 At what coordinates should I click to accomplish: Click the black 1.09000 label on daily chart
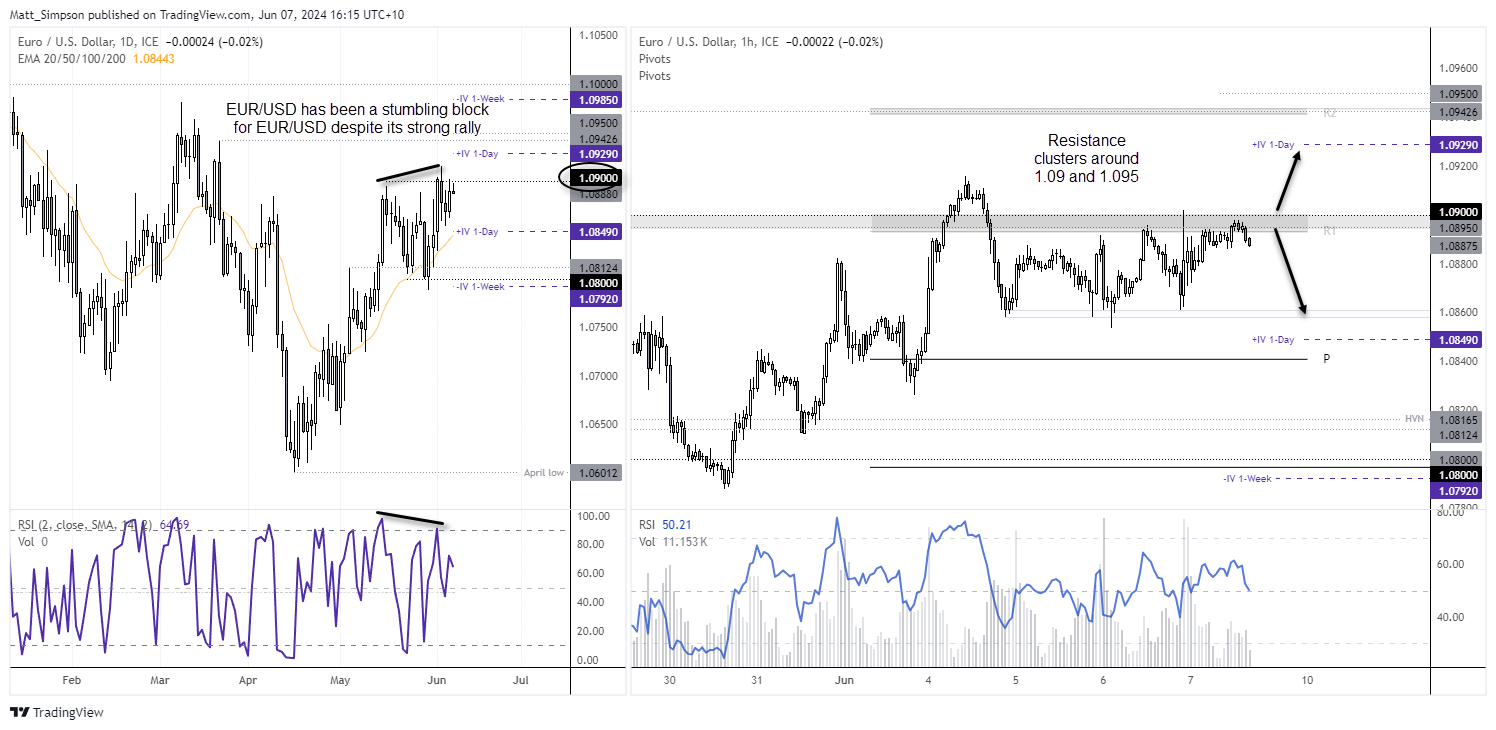point(595,178)
